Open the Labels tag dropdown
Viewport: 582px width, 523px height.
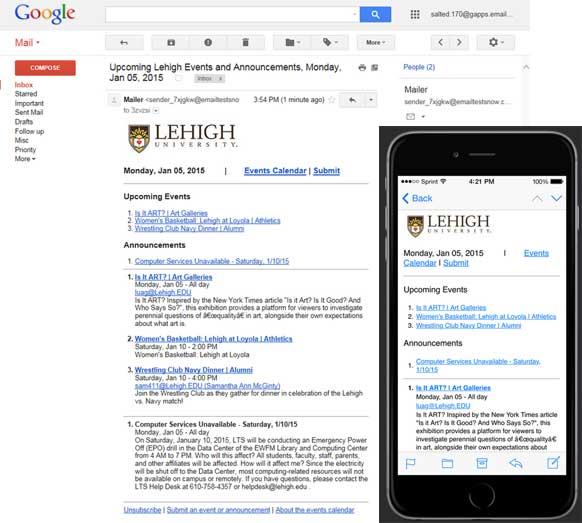click(330, 43)
